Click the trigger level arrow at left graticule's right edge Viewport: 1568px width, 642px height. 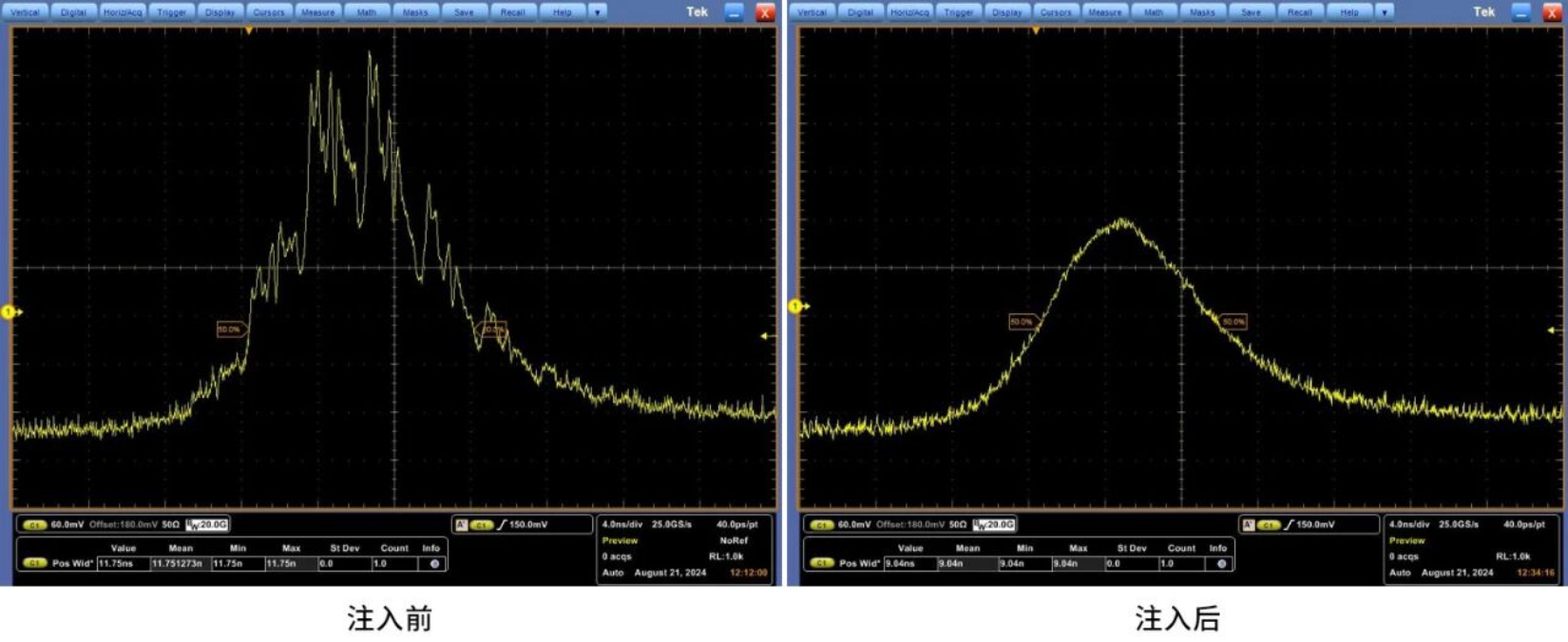pos(766,336)
